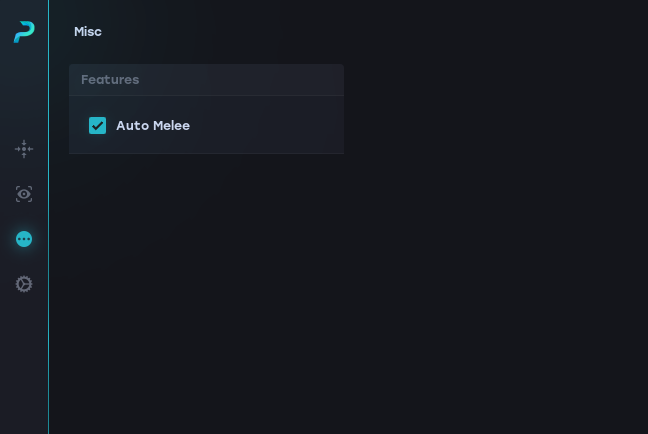Click the P logo in the sidebar
Screen dimensions: 648x434
point(24,32)
